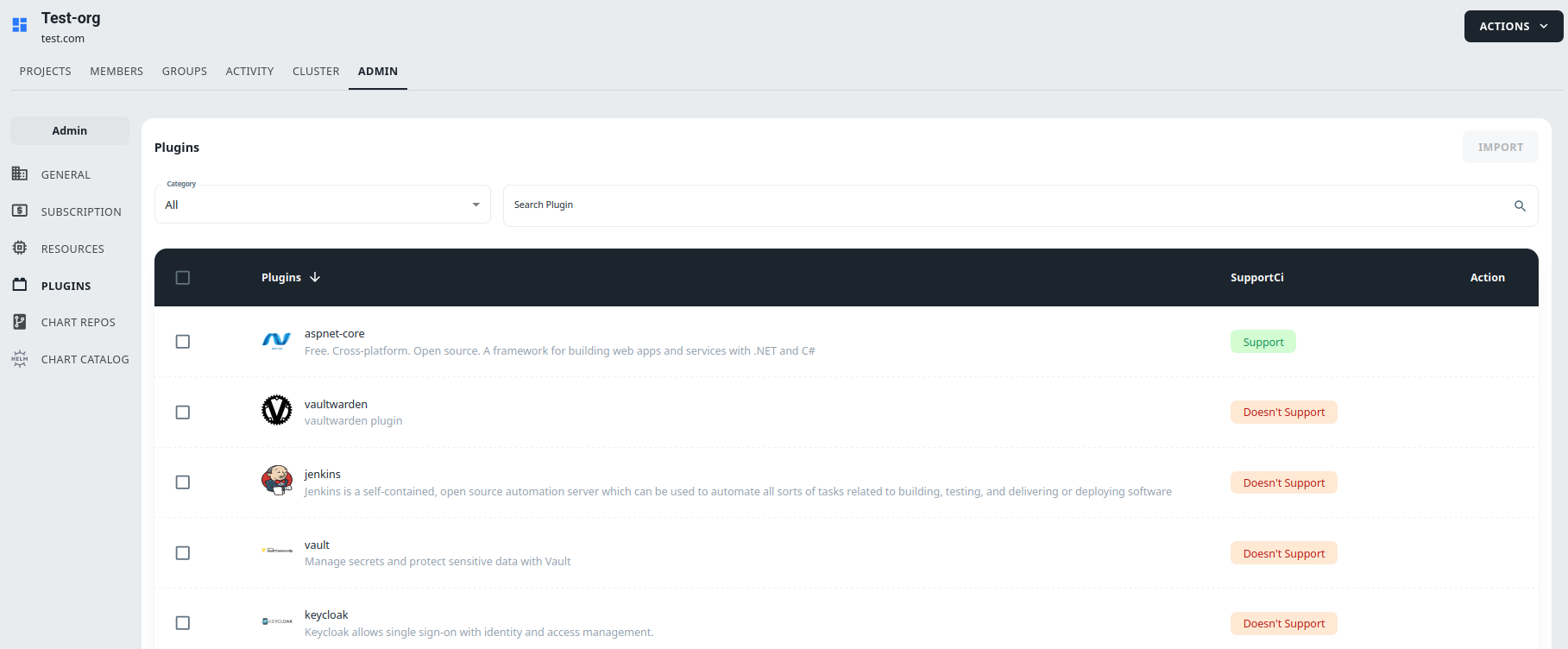This screenshot has width=1568, height=649.
Task: Switch to the CLUSTER tab
Action: click(316, 71)
